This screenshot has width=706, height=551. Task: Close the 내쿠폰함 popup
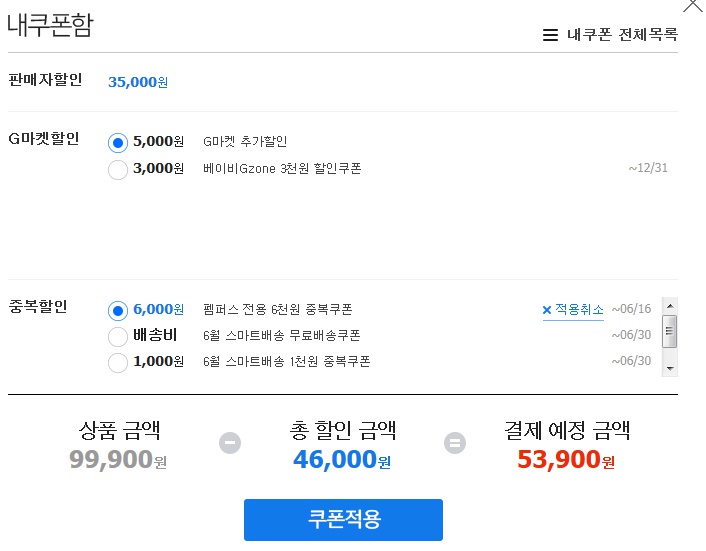(692, 5)
